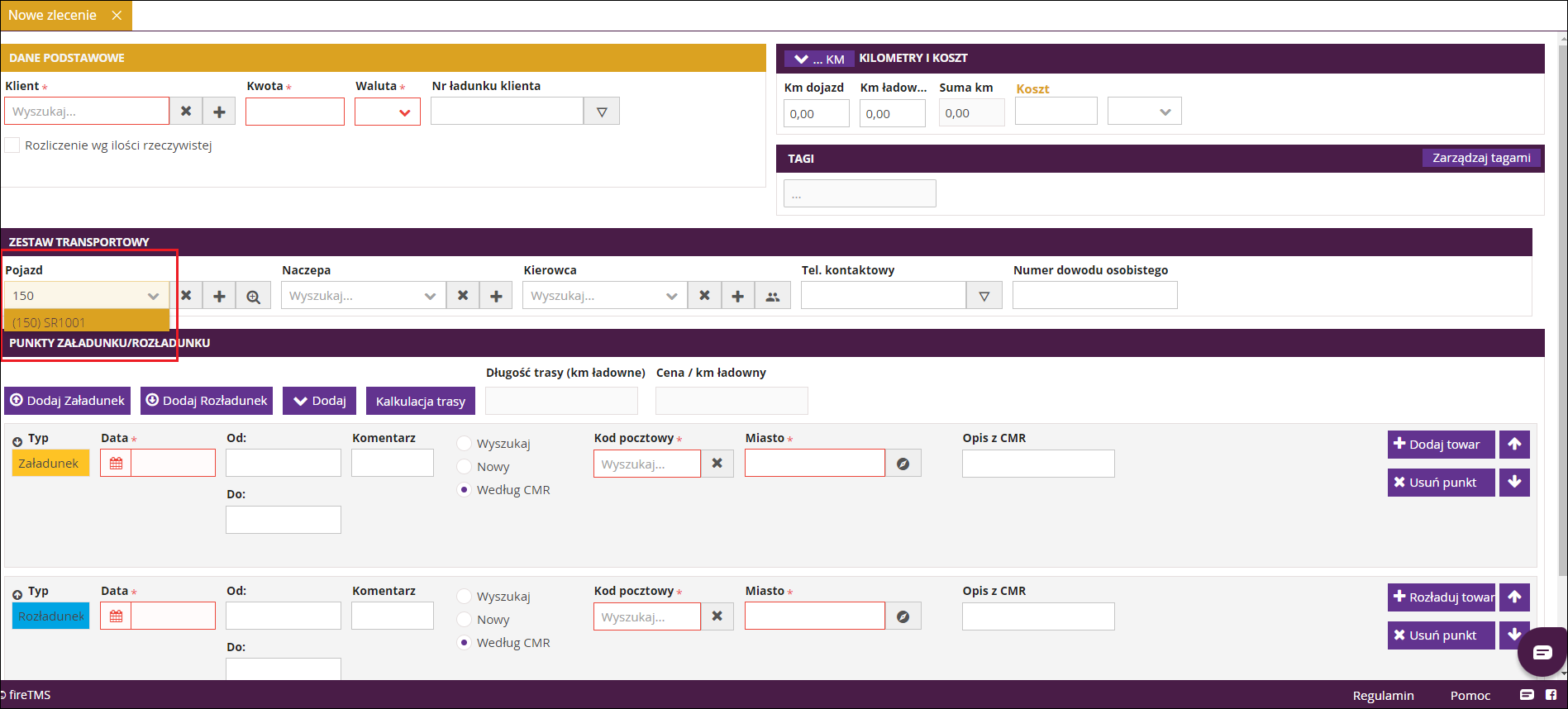
Task: Open Tel. kontaktowy filter icon
Action: tap(984, 296)
